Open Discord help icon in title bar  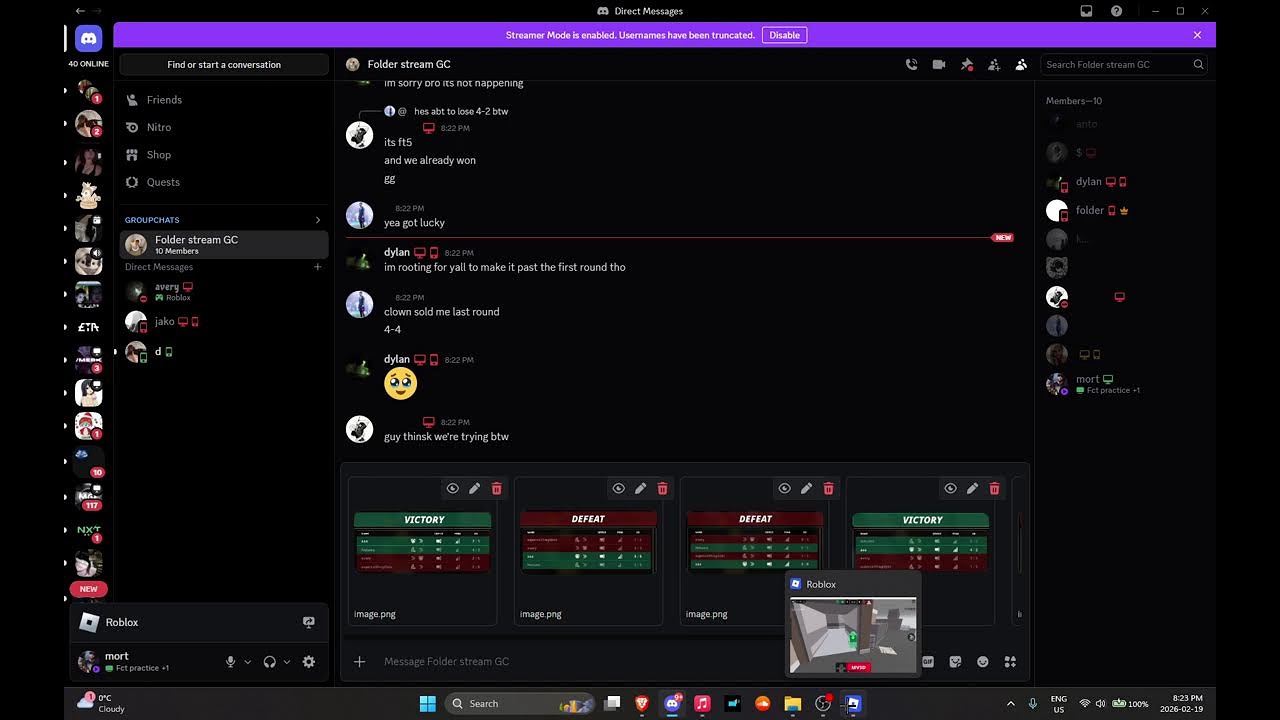click(x=1116, y=11)
